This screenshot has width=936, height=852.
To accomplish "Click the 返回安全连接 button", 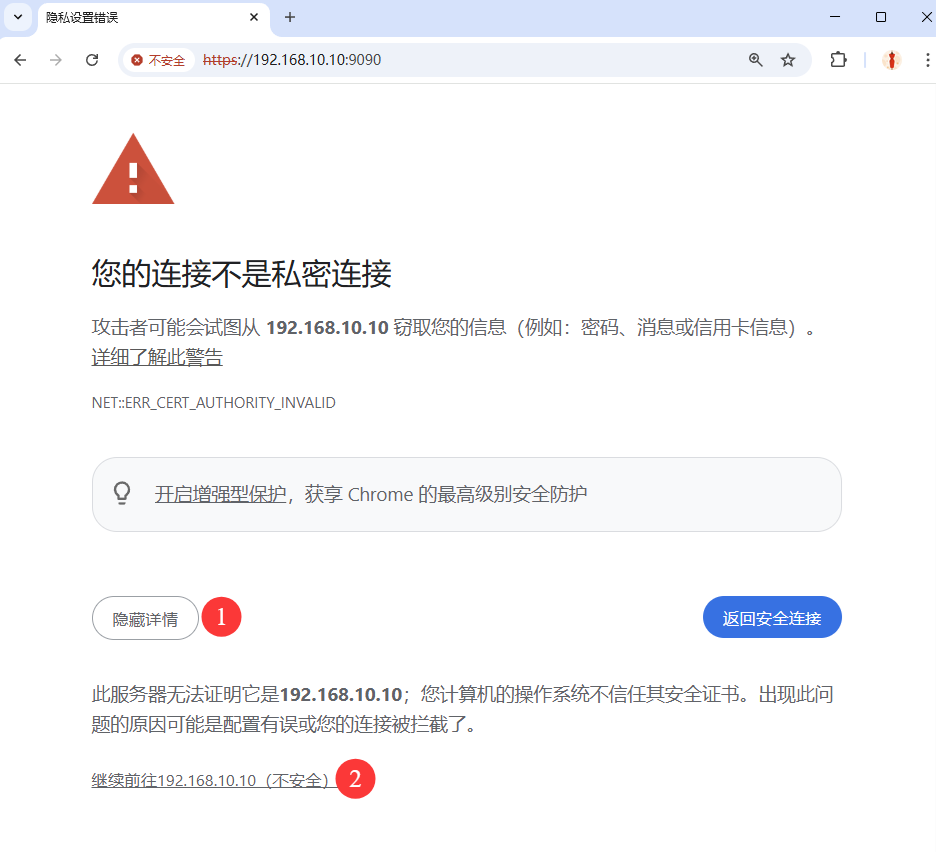I will pyautogui.click(x=772, y=617).
